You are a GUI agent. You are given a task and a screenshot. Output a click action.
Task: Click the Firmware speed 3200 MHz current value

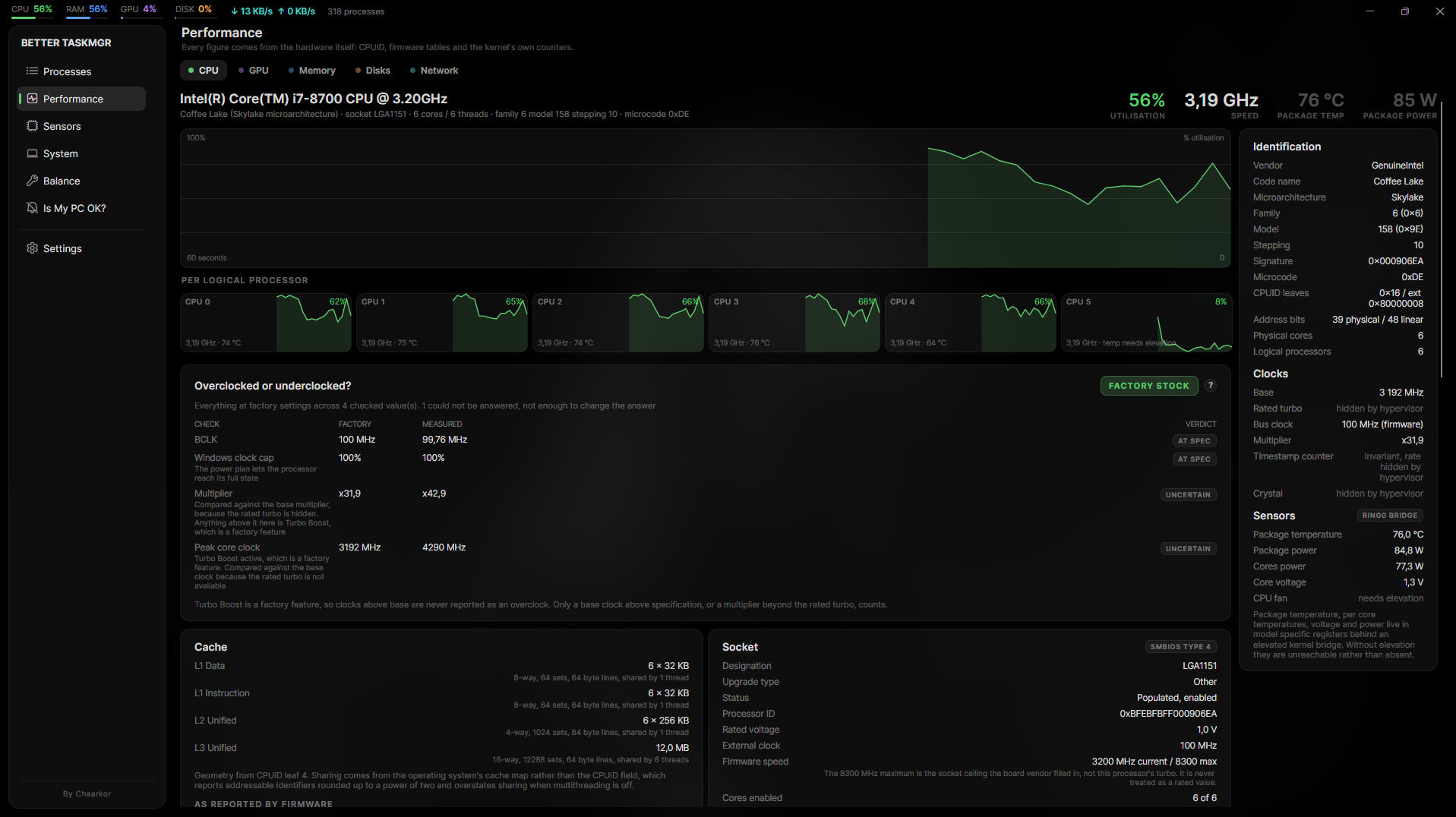point(1154,762)
